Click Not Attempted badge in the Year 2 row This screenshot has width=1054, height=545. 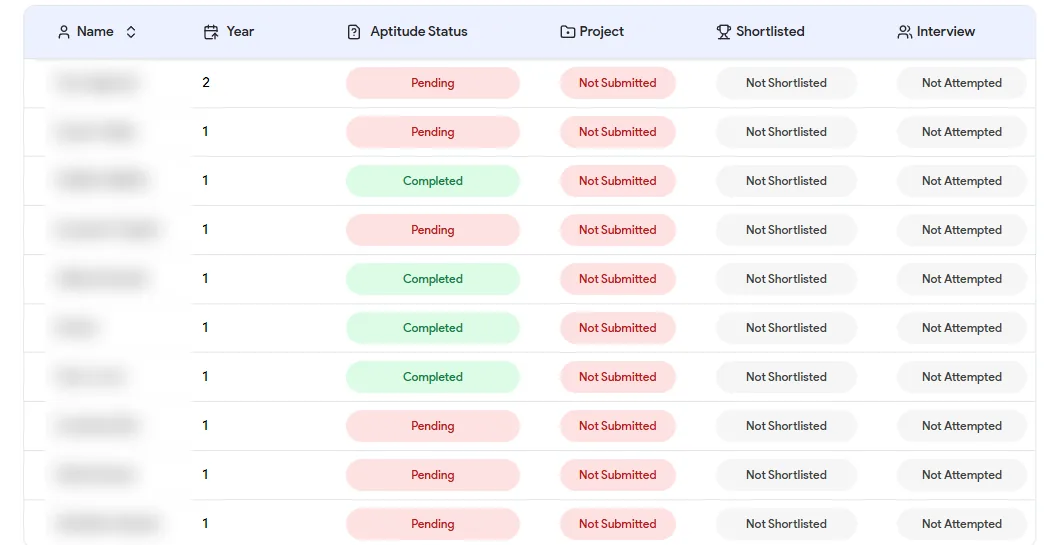(x=962, y=83)
